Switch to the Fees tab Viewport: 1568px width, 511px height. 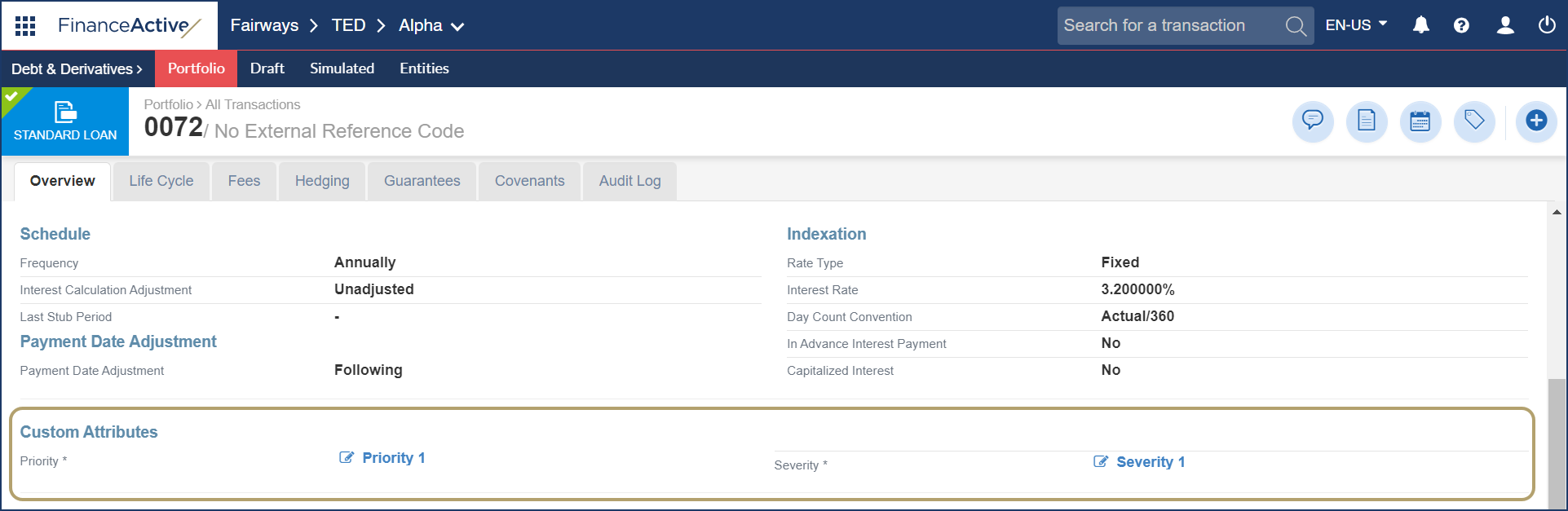(244, 181)
